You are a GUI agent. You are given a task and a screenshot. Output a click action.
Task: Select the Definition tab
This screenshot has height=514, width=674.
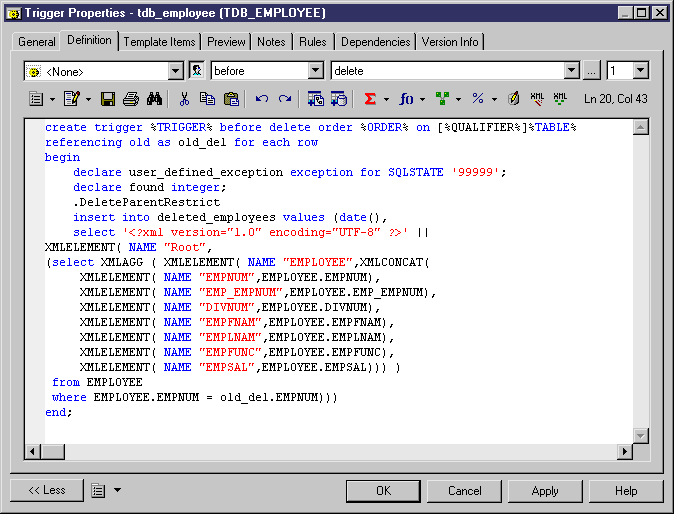(x=89, y=40)
